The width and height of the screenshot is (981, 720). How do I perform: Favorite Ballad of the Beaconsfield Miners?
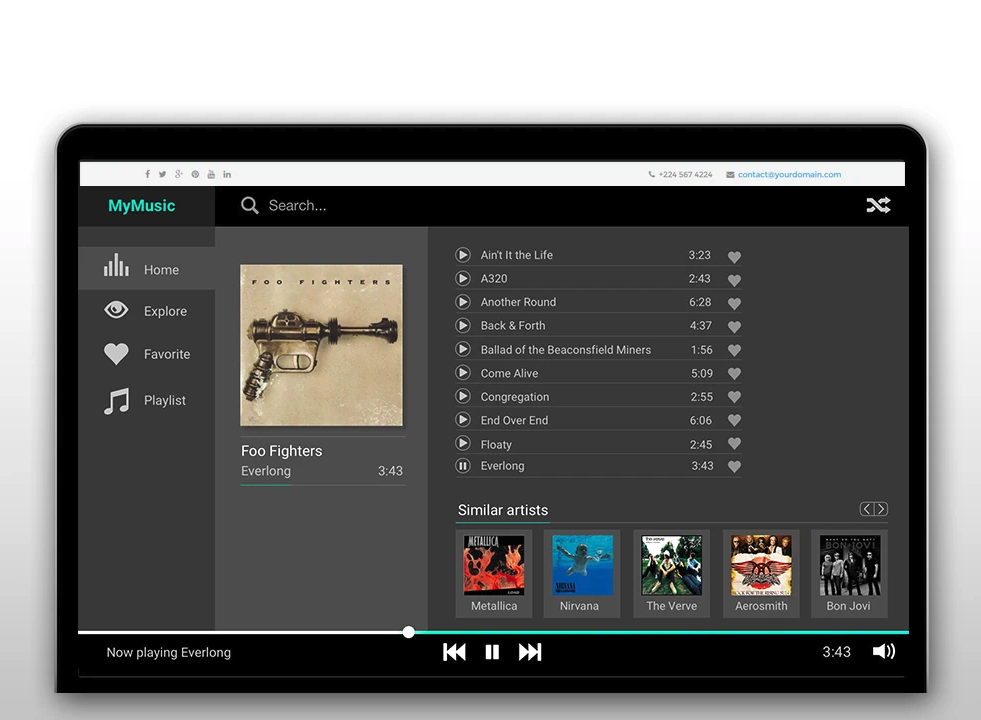tap(734, 350)
